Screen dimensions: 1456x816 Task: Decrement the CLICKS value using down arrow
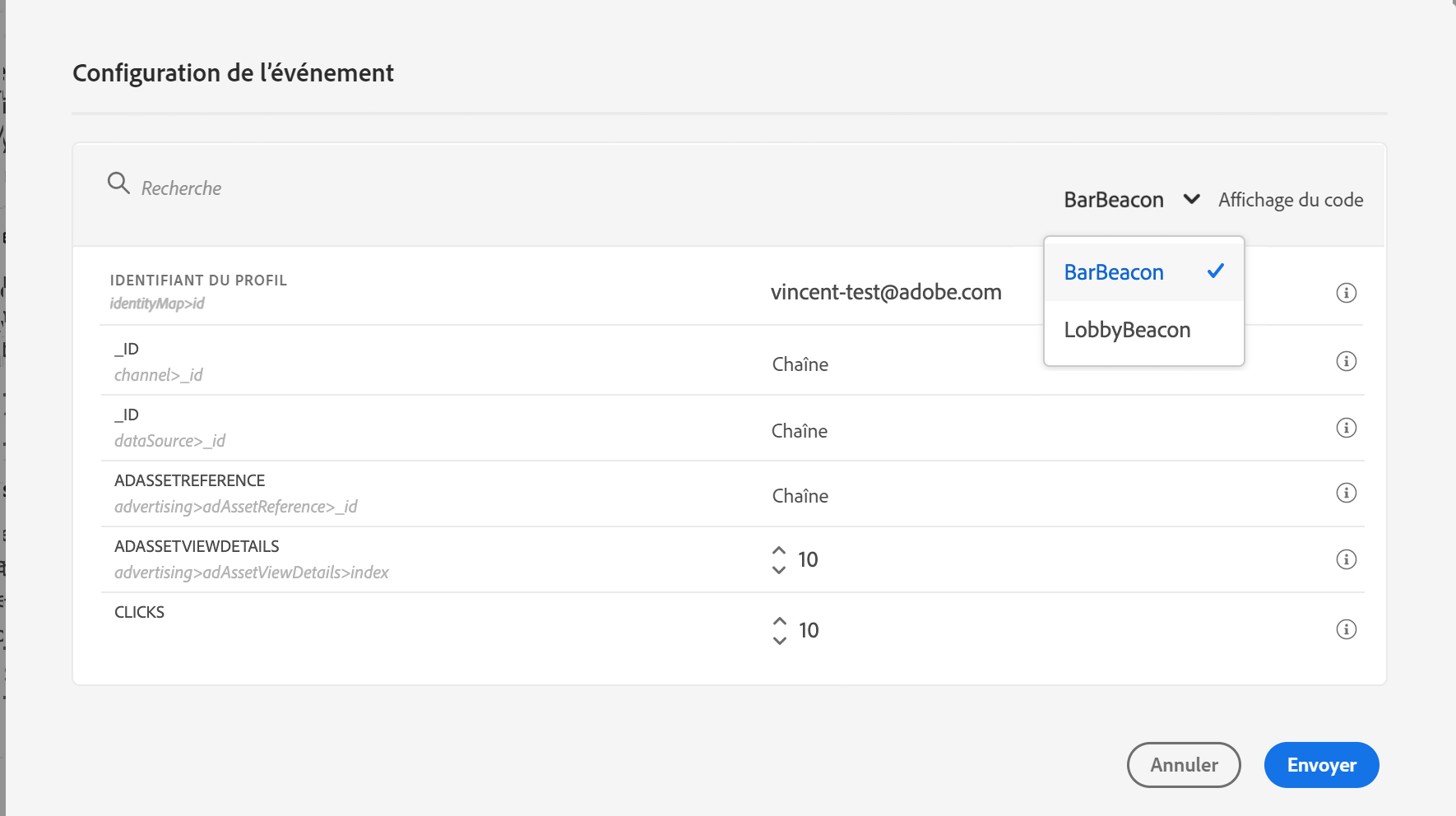click(x=780, y=641)
